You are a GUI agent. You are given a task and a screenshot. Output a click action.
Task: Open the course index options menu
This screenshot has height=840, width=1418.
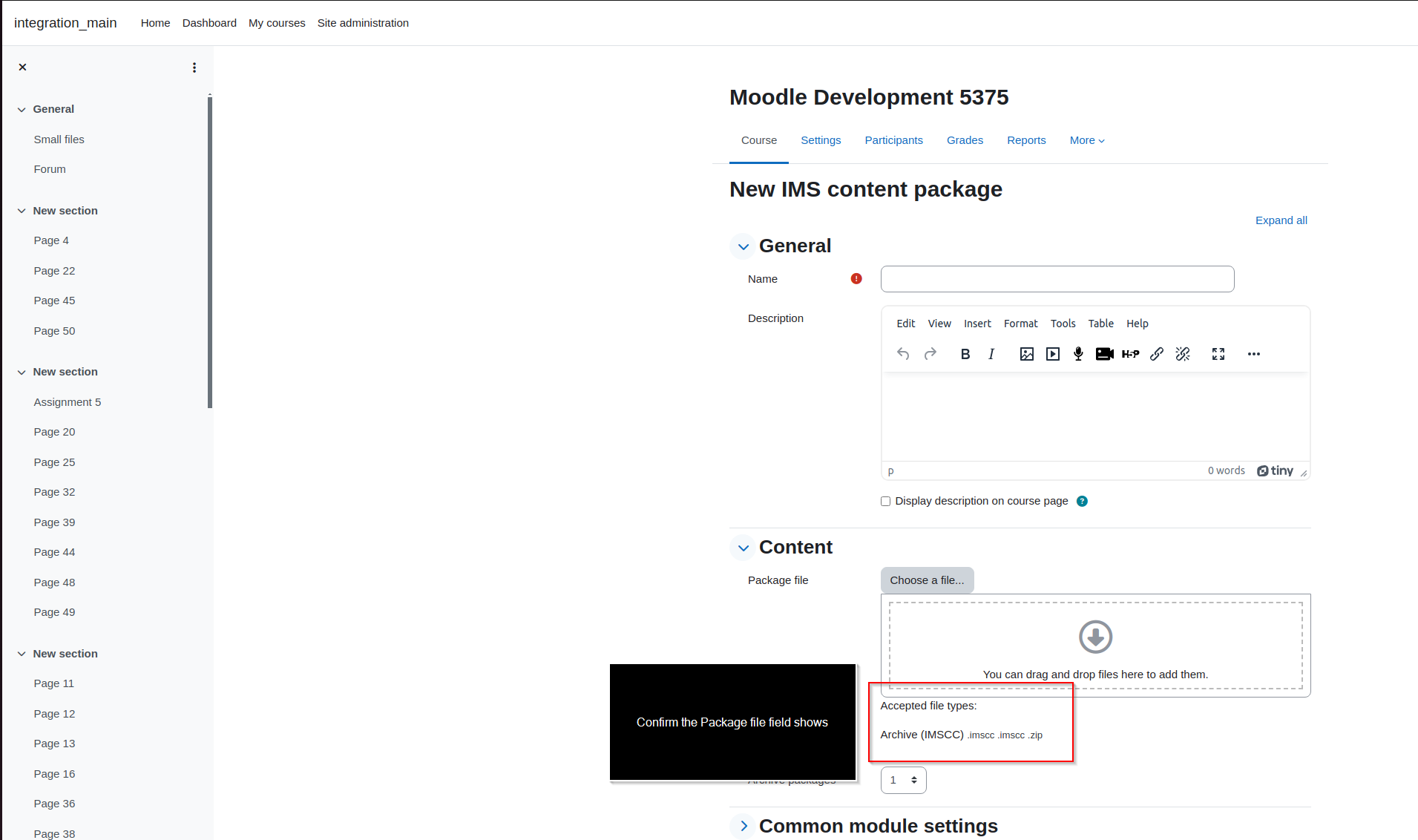click(x=194, y=68)
